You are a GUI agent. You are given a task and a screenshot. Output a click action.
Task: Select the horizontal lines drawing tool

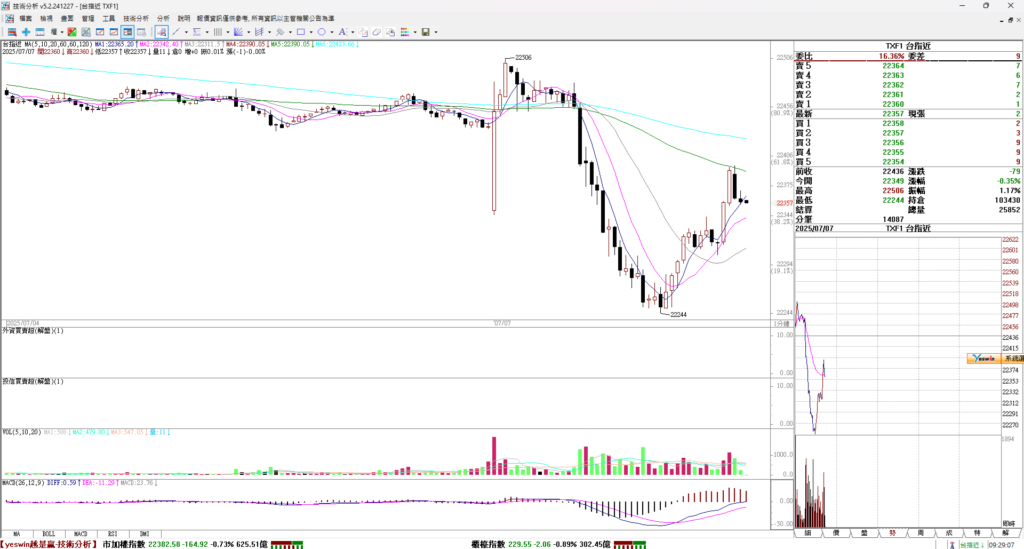[x=197, y=32]
